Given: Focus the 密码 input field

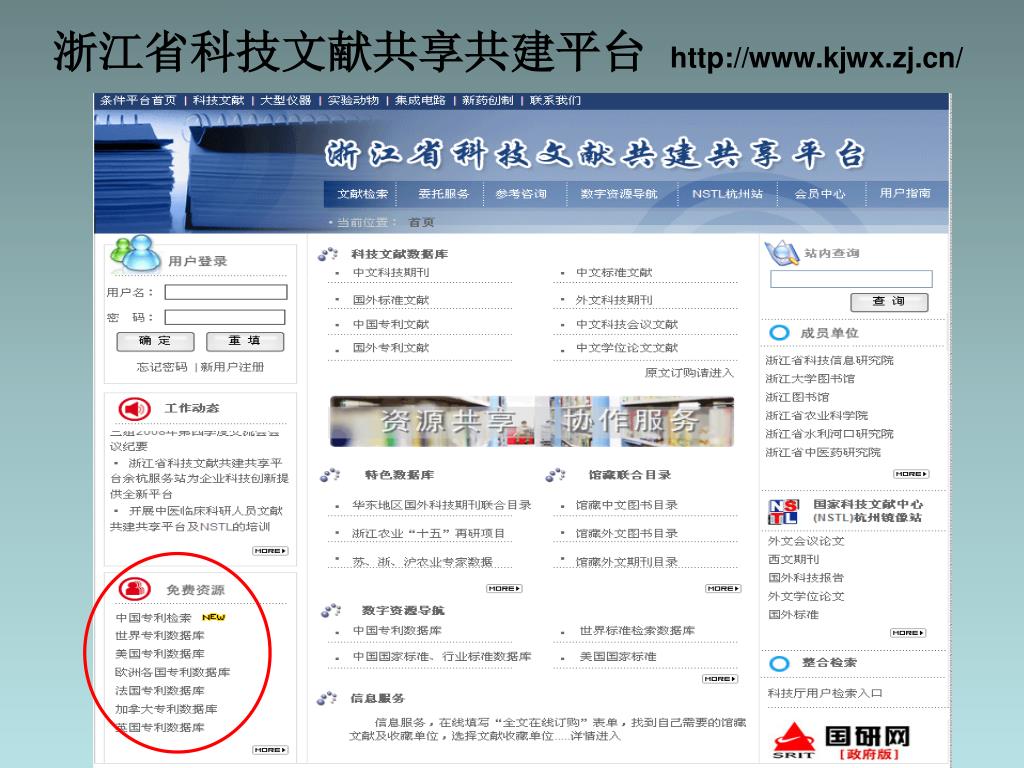Looking at the screenshot, I should [x=225, y=317].
